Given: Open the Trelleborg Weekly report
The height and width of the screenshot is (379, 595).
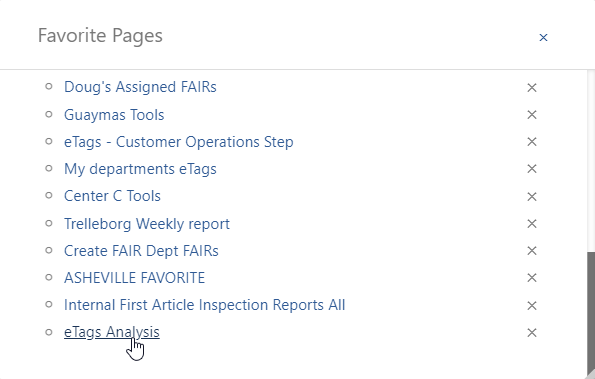Looking at the screenshot, I should point(146,224).
